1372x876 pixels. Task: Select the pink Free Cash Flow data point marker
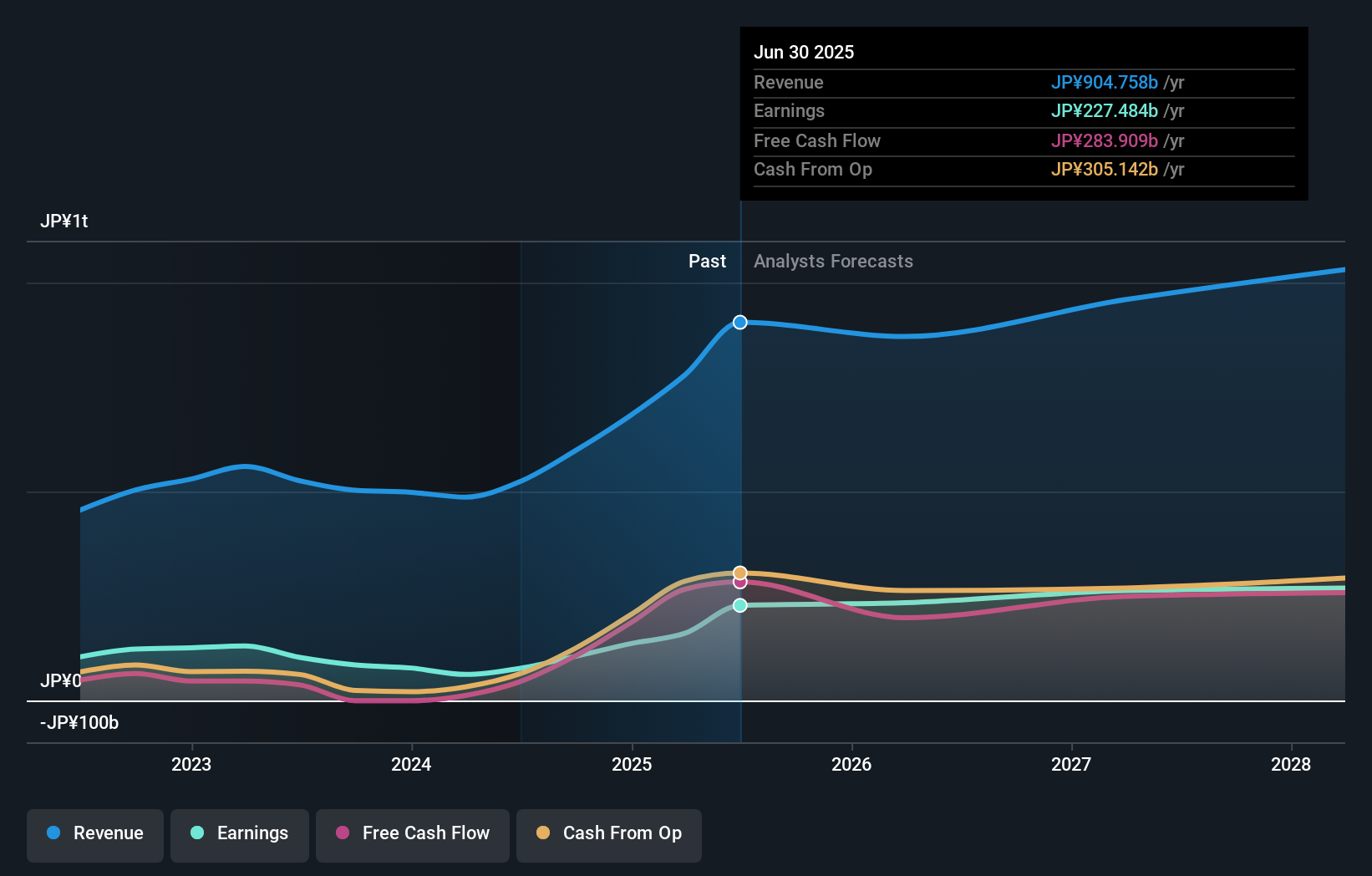(x=739, y=584)
